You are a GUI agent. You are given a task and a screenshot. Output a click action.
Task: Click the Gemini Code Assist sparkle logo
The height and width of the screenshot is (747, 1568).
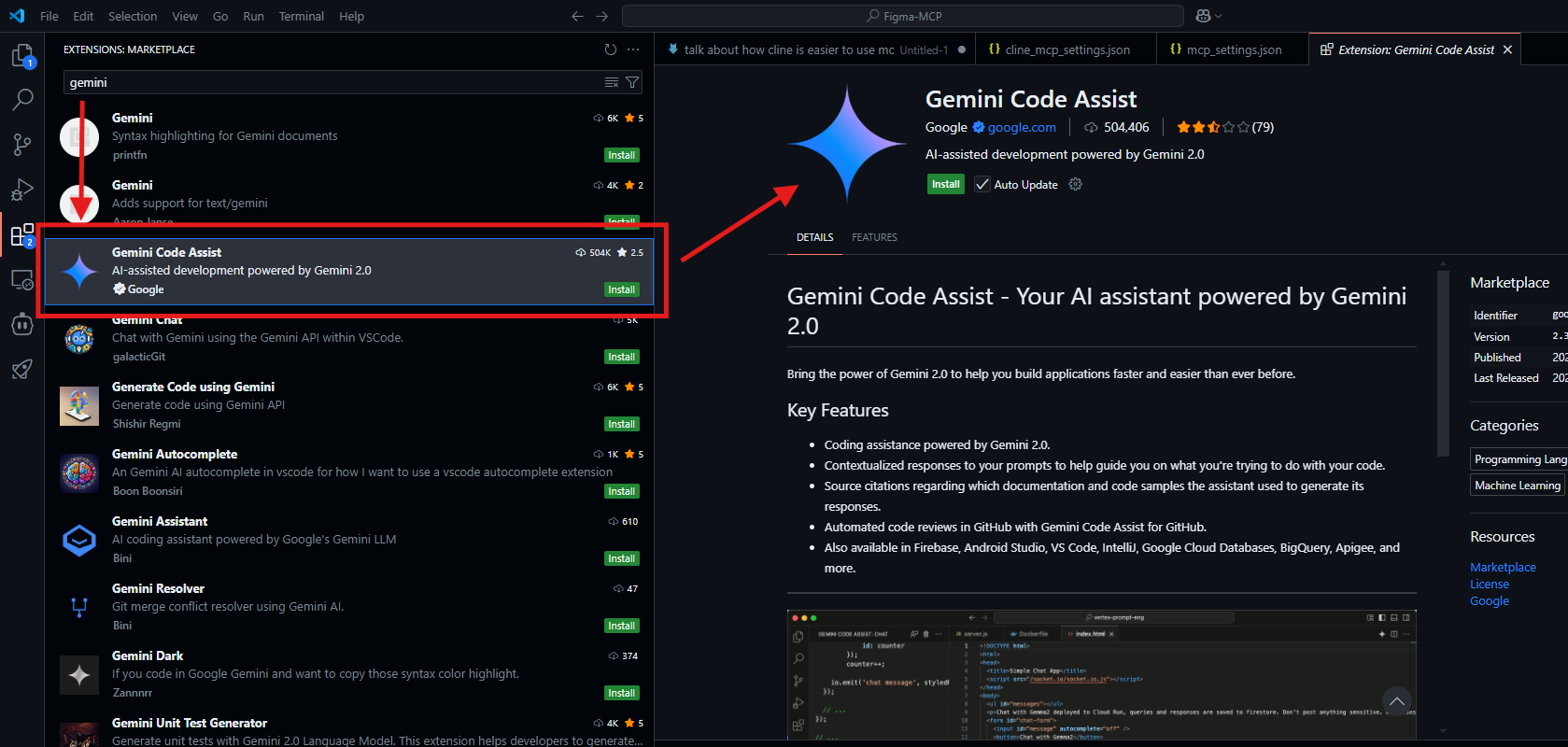tap(847, 143)
